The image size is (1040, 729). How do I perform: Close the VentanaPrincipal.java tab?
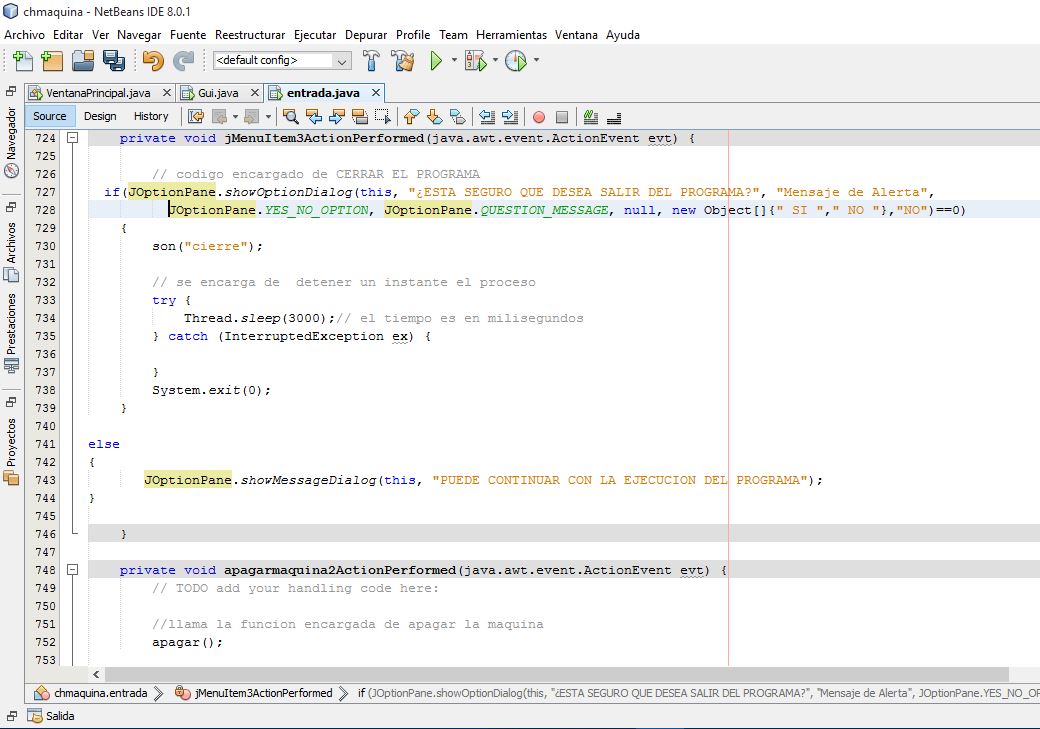pyautogui.click(x=167, y=93)
